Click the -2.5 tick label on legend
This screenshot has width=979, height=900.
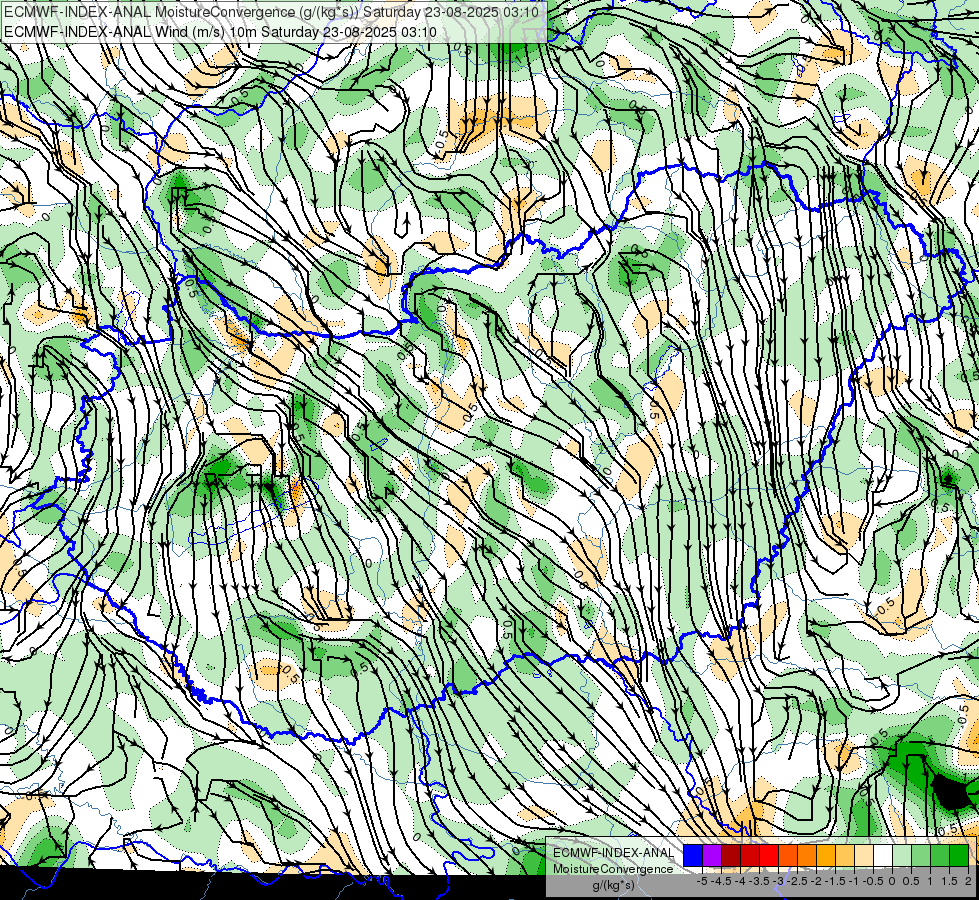pos(797,881)
